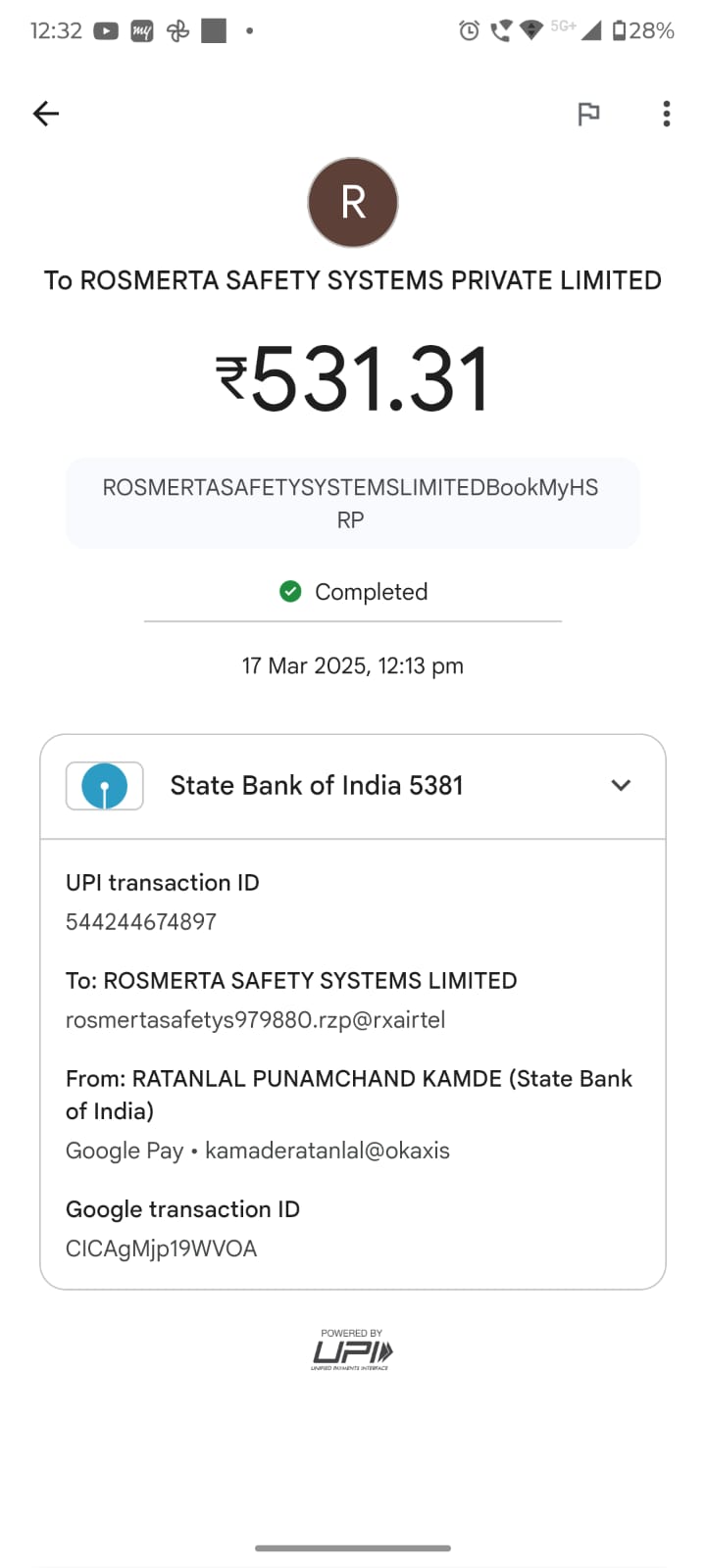Tap the brown R recipient avatar
706x1568 pixels.
[x=353, y=203]
